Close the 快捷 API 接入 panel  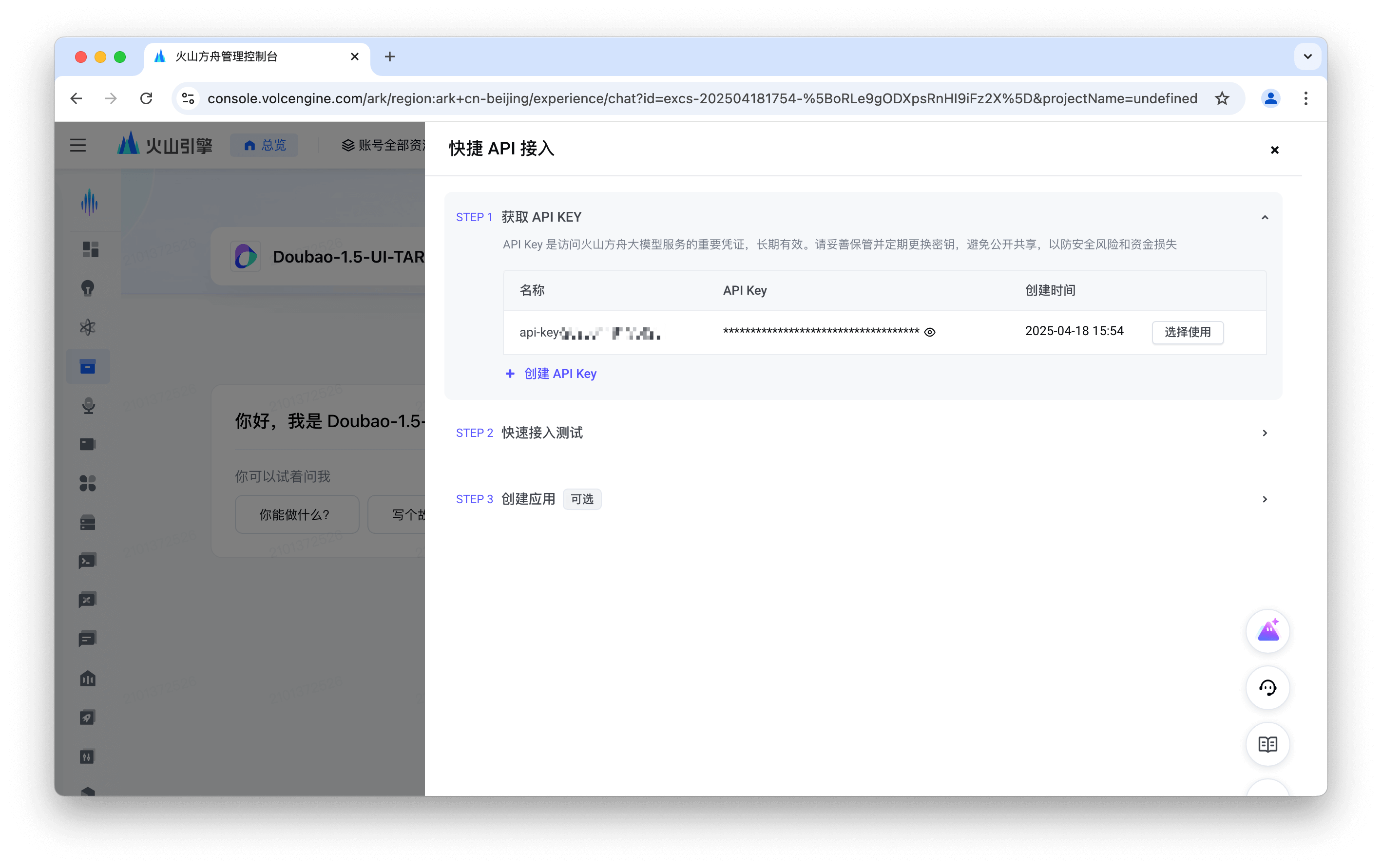1274,150
